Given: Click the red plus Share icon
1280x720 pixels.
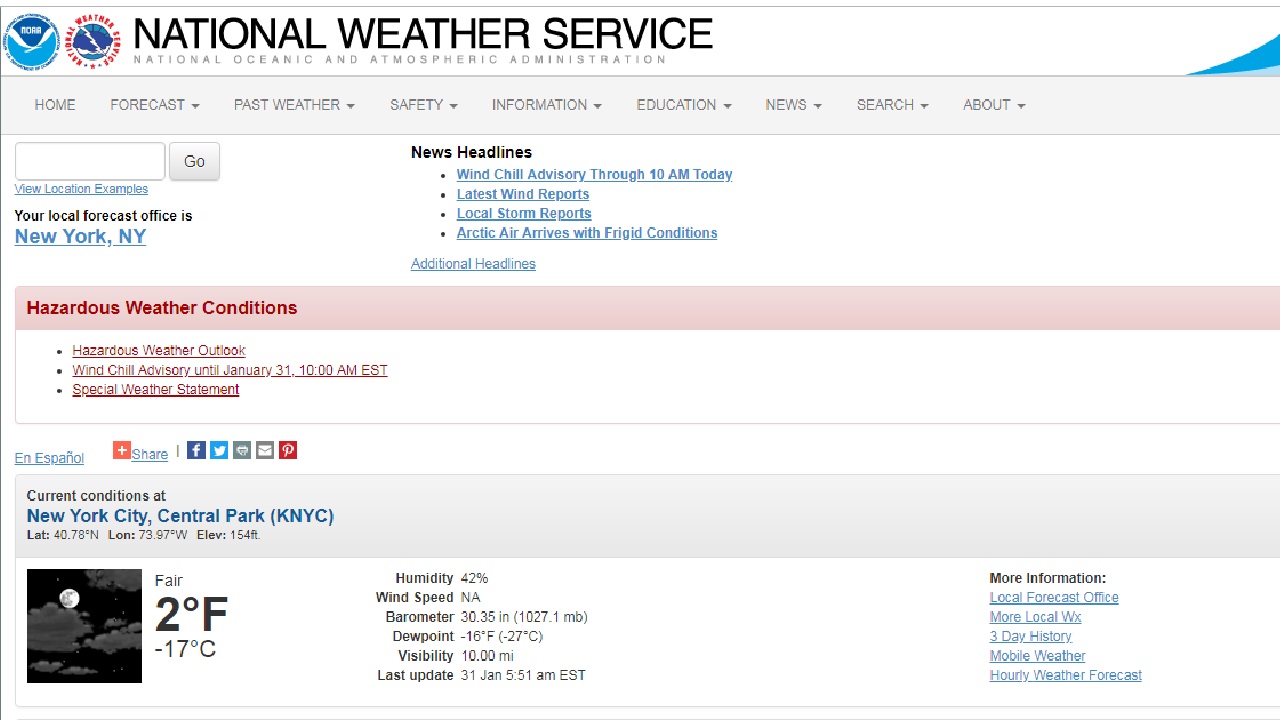Looking at the screenshot, I should click(121, 450).
